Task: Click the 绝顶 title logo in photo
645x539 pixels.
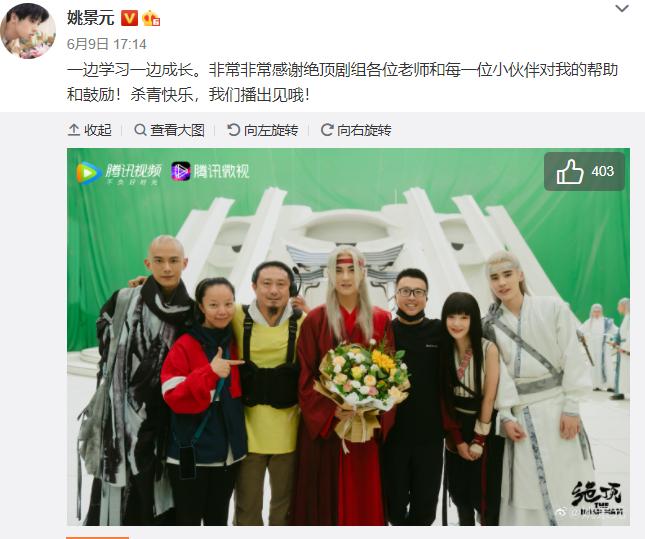Action: click(x=596, y=499)
